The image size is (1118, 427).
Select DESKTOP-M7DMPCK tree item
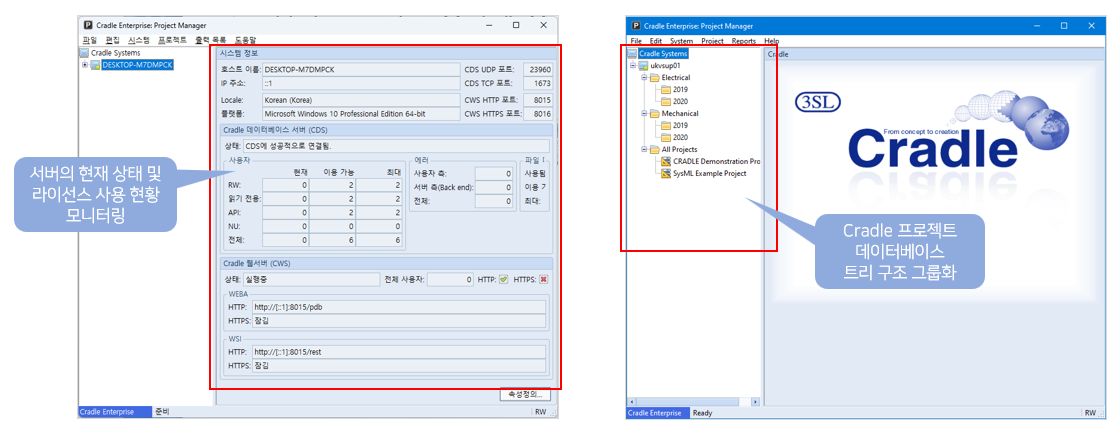point(137,65)
